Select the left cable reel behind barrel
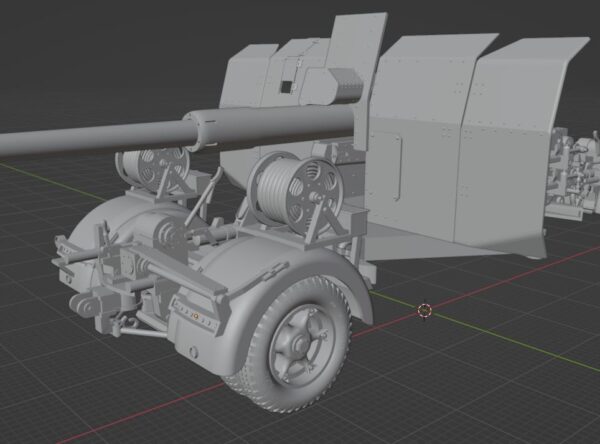 pyautogui.click(x=153, y=168)
